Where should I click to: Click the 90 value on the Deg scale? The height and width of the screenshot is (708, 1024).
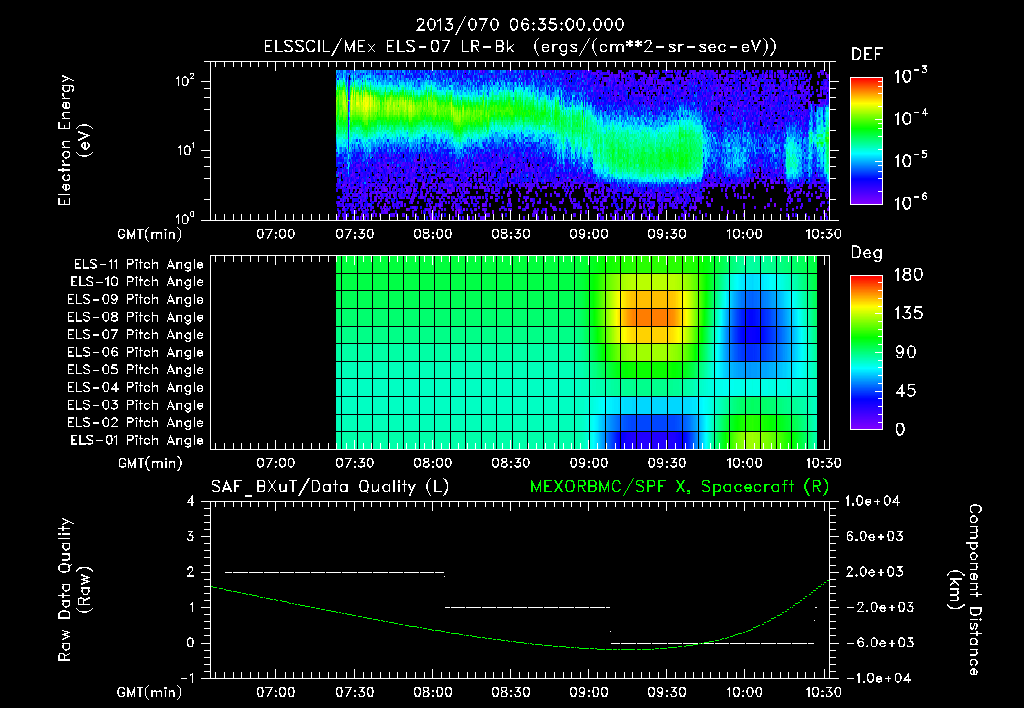(905, 352)
